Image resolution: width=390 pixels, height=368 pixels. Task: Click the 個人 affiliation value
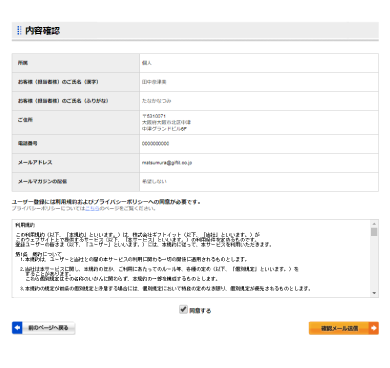tap(147, 63)
